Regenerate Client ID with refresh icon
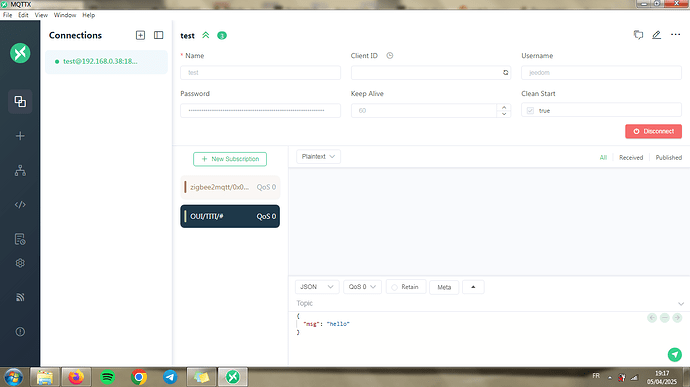 (x=506, y=73)
